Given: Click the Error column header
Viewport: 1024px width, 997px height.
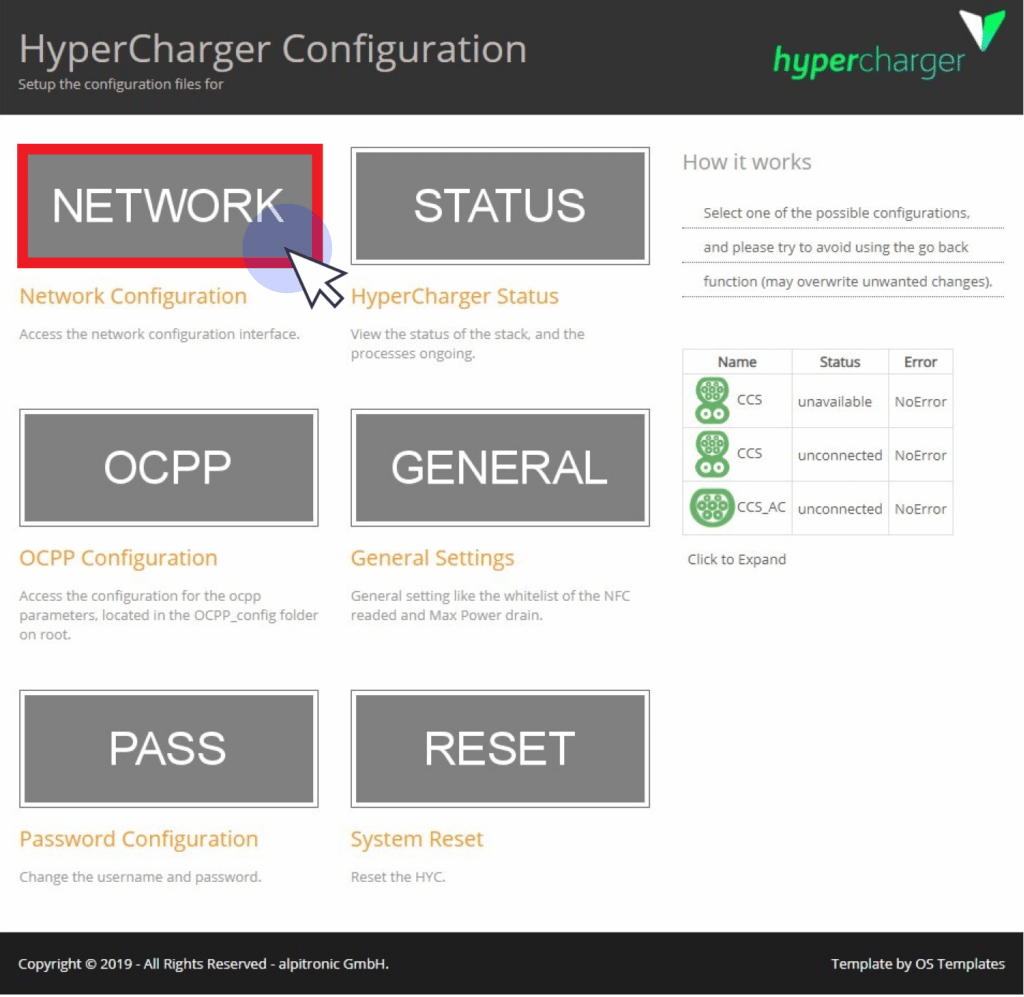Looking at the screenshot, I should [920, 362].
